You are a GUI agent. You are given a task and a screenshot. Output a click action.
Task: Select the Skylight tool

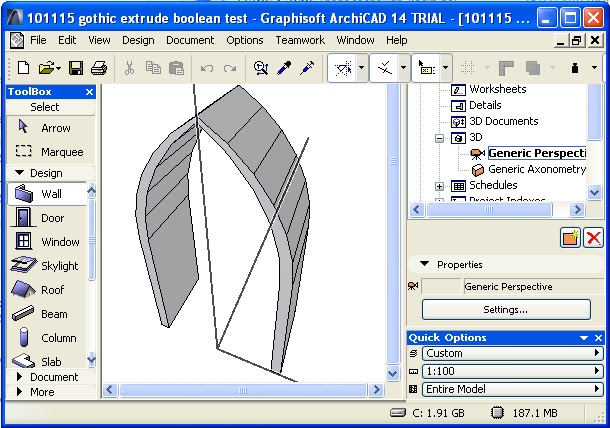[x=47, y=266]
